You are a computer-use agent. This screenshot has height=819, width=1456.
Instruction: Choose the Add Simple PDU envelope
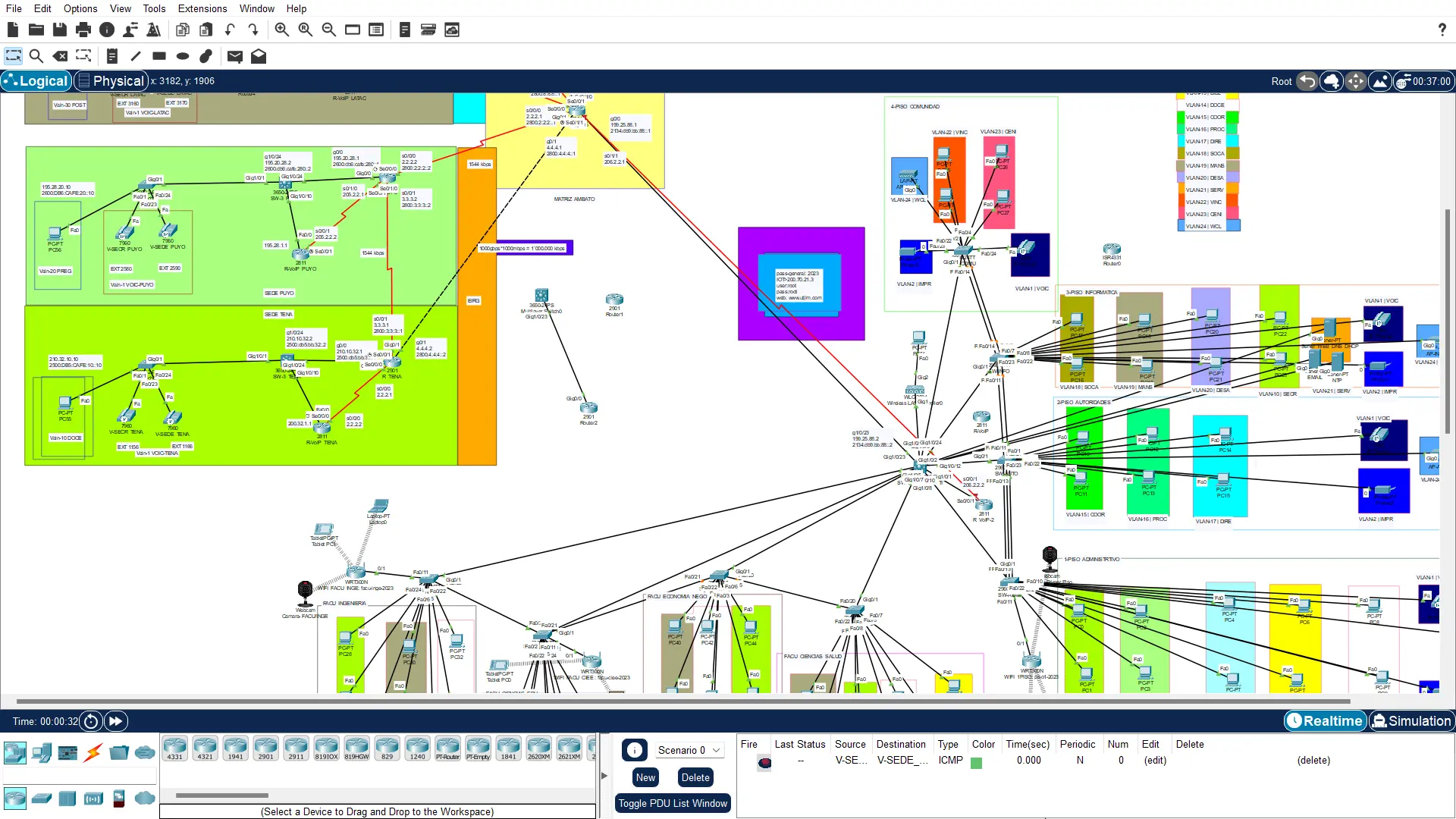235,56
